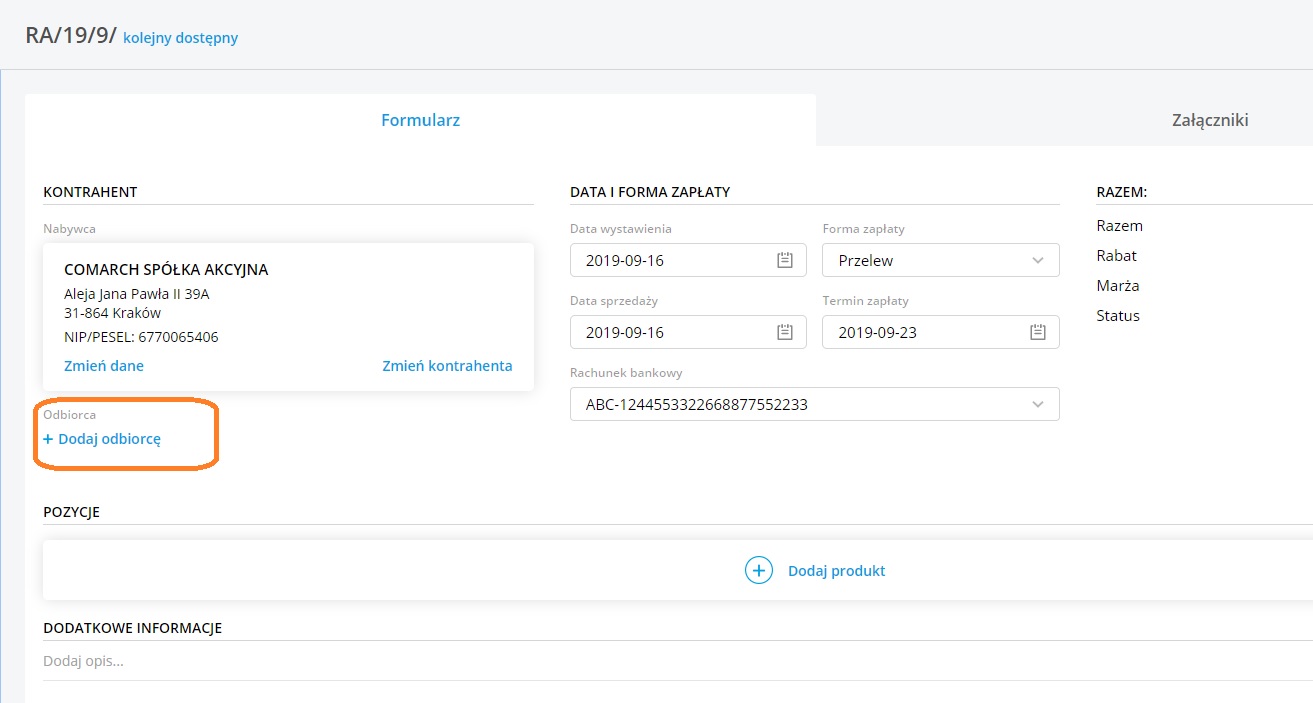Viewport: 1313px width, 703px height.
Task: Click the 'Dodaj produkt' text label
Action: pyautogui.click(x=836, y=571)
